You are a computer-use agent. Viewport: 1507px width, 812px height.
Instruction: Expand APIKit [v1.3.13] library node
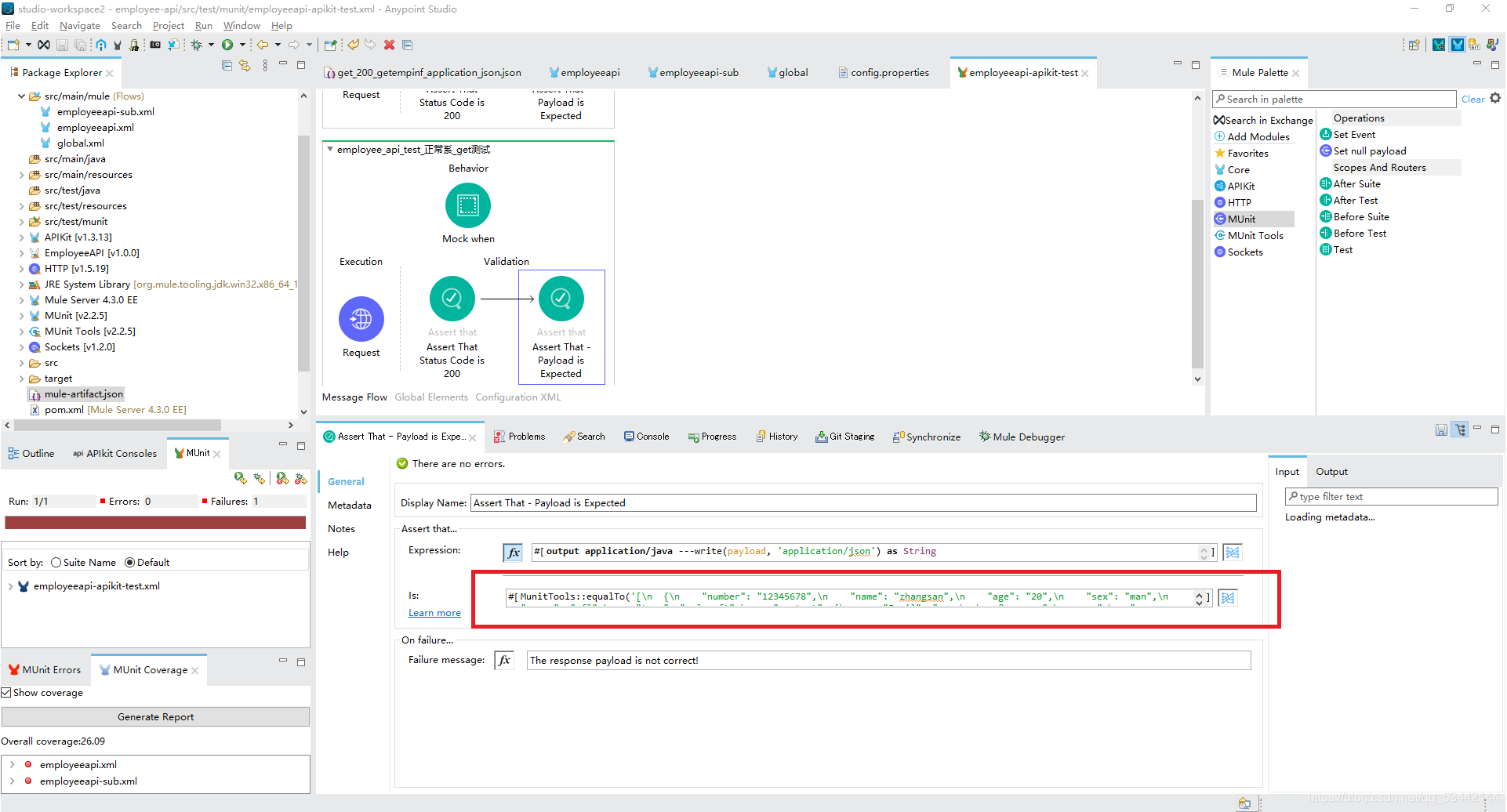coord(21,237)
